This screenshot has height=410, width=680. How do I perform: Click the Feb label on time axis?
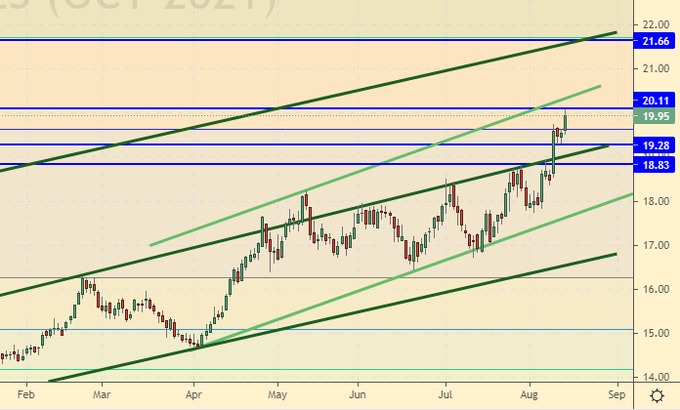tap(26, 394)
